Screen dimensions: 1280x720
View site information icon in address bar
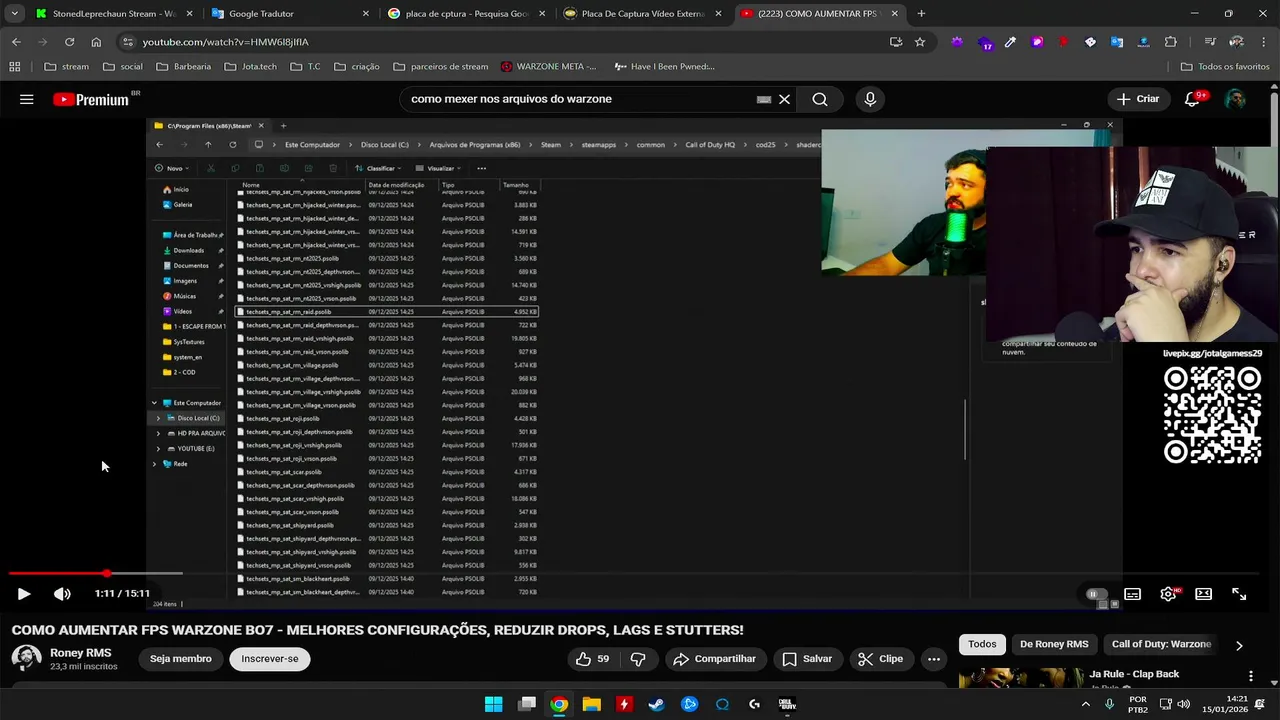(126, 42)
